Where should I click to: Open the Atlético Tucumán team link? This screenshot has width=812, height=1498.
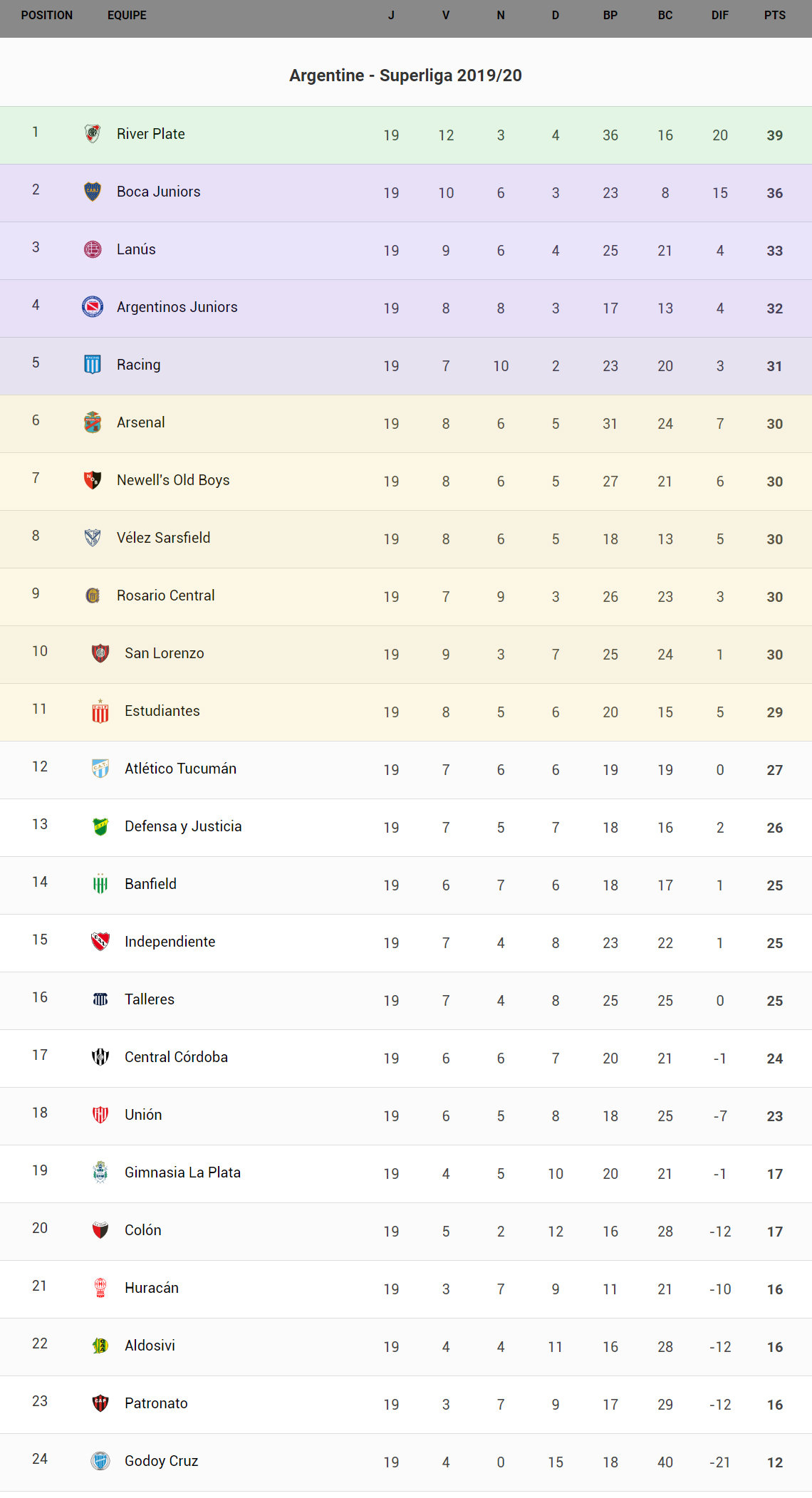point(180,769)
